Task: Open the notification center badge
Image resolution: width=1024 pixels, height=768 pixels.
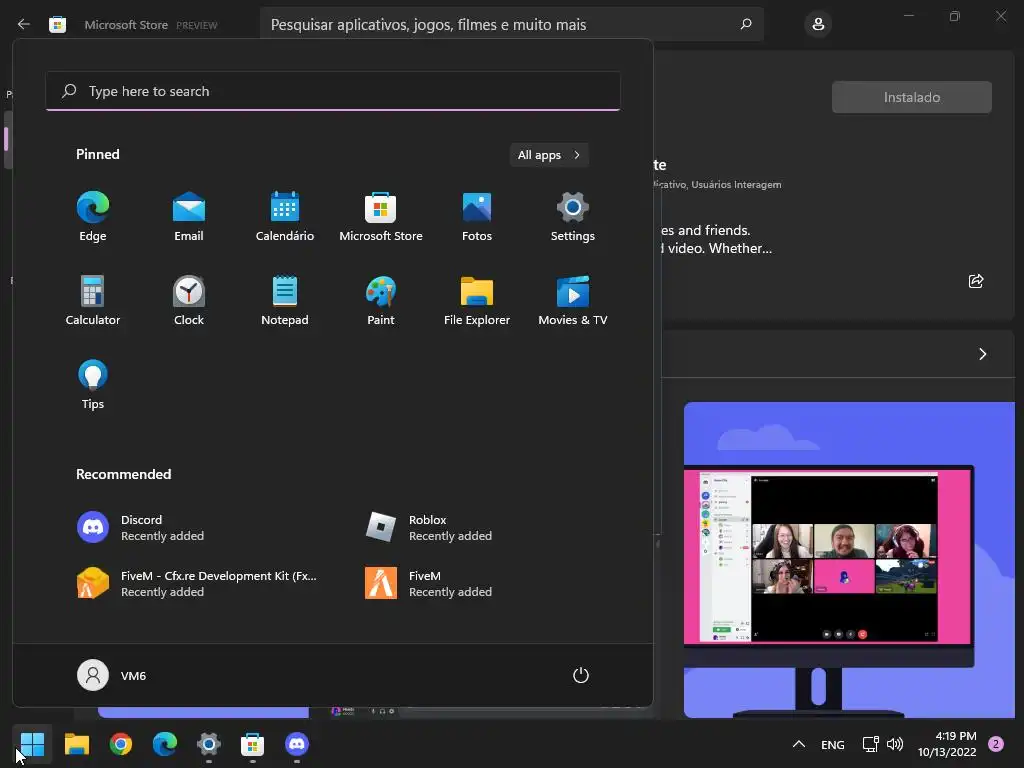Action: click(996, 744)
